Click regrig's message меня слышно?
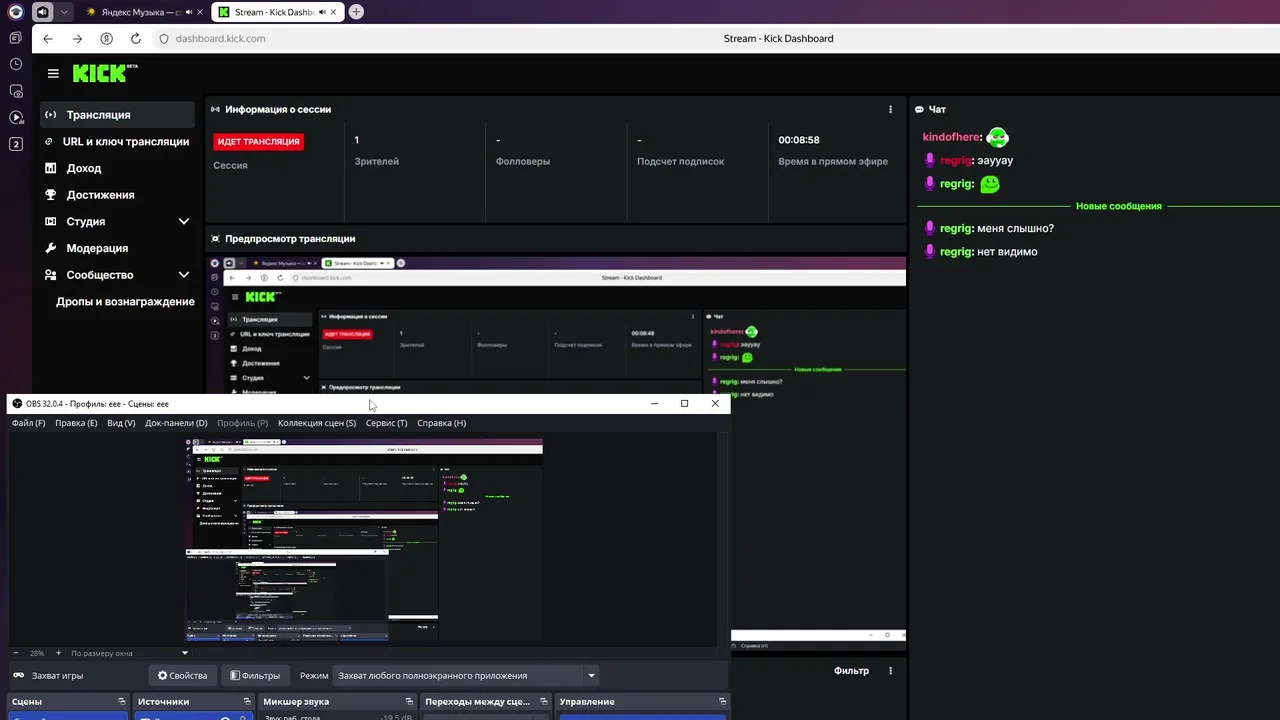This screenshot has width=1280, height=720. (1015, 229)
